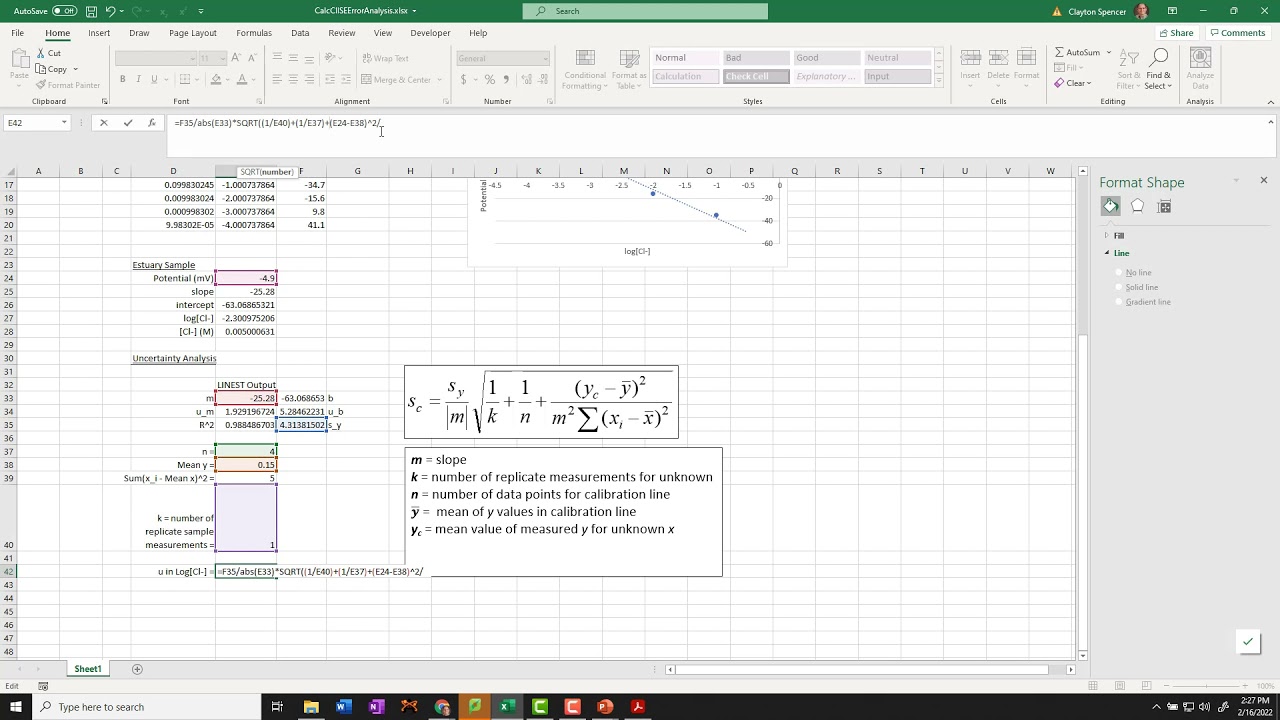Collapse the Line section
Image resolution: width=1280 pixels, height=720 pixels.
[x=1117, y=253]
